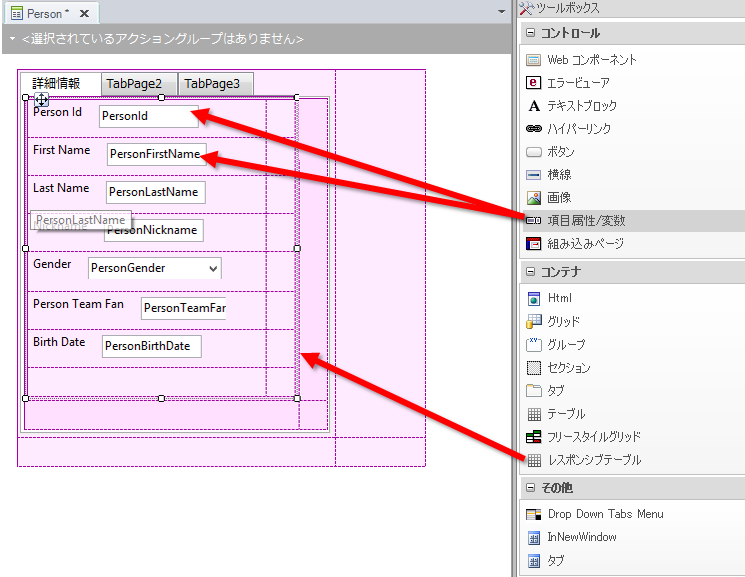Click the PersonNickname field

tap(153, 230)
